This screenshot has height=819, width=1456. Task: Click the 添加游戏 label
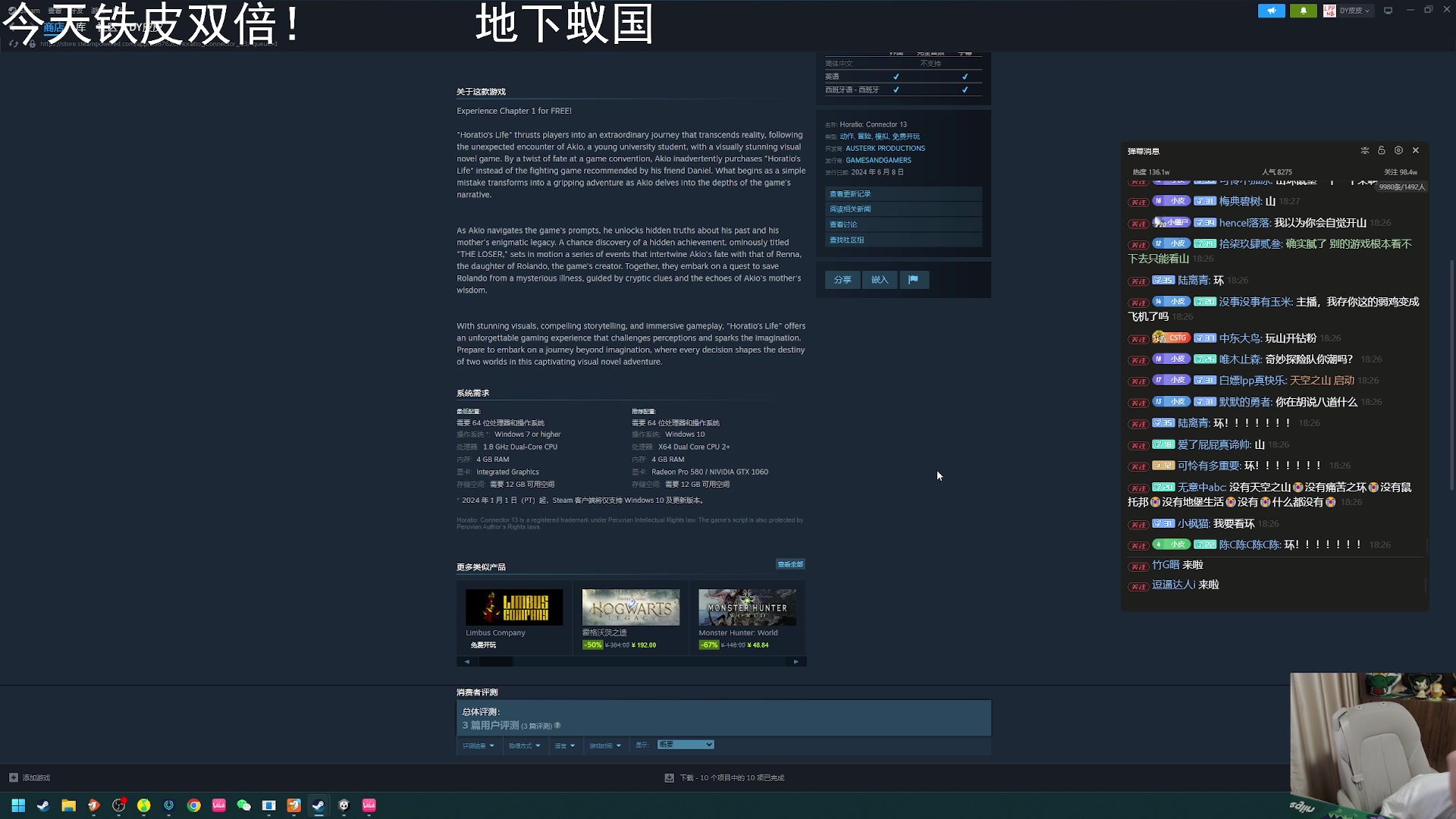coord(36,778)
